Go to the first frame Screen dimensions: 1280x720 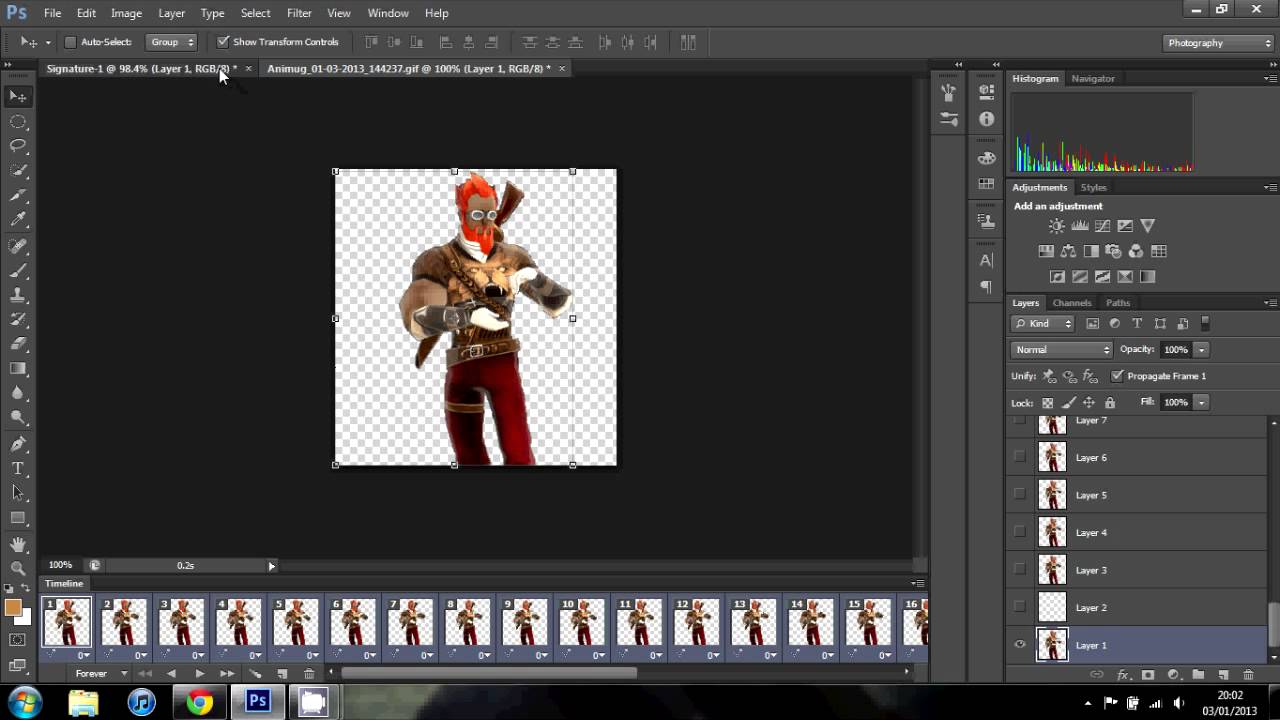146,674
